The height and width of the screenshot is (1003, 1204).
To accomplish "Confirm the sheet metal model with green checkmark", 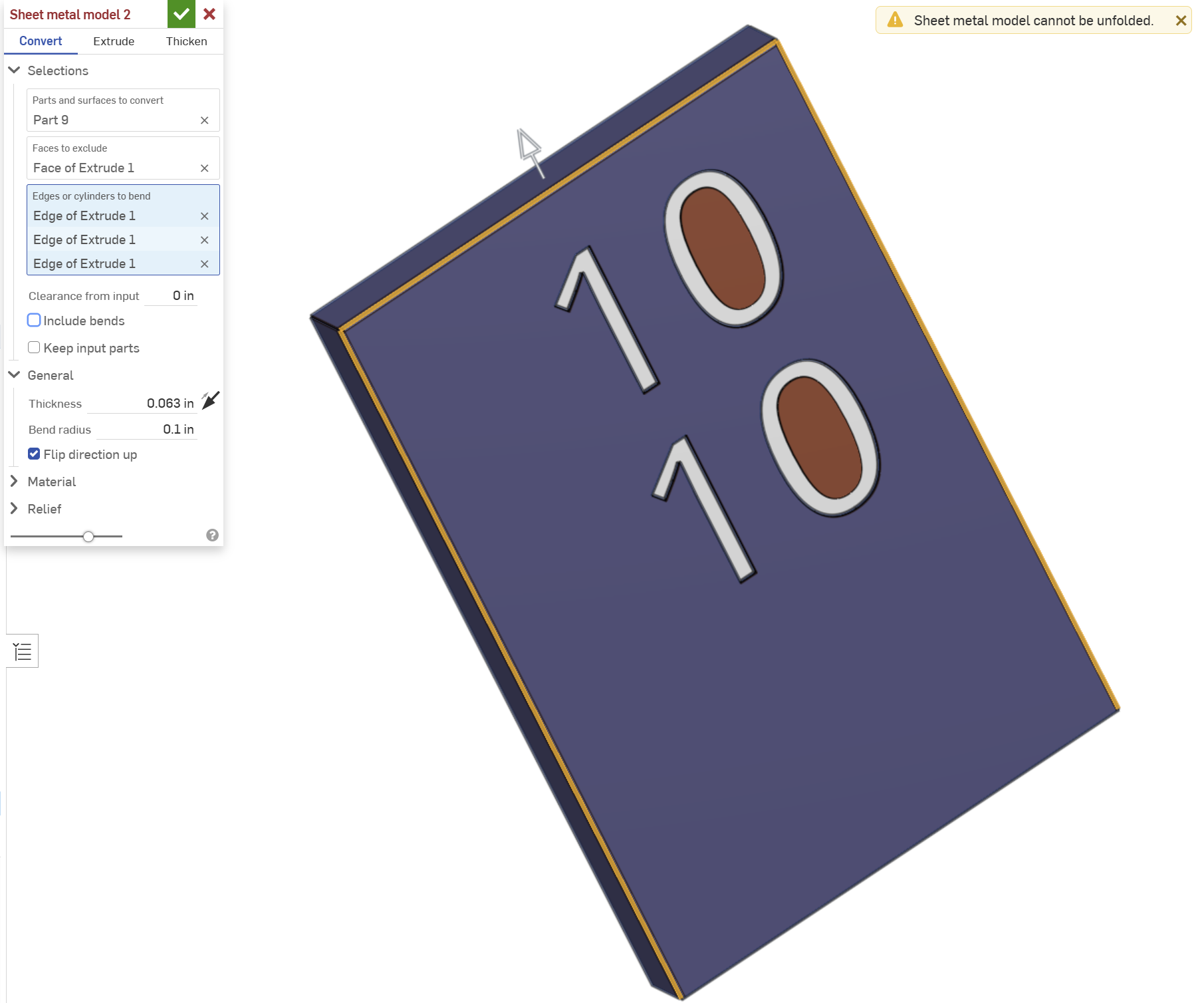I will tap(181, 14).
